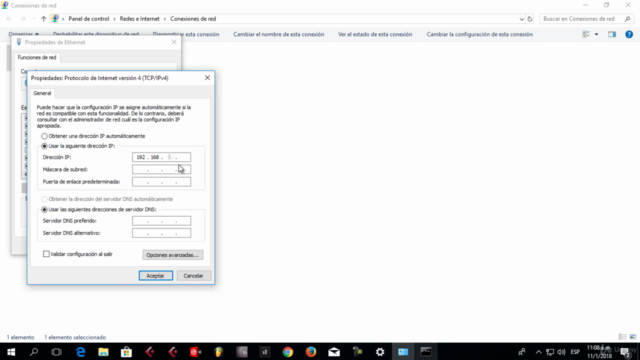
Task: Launch Microsoft Edge from the taskbar
Action: tap(80, 352)
